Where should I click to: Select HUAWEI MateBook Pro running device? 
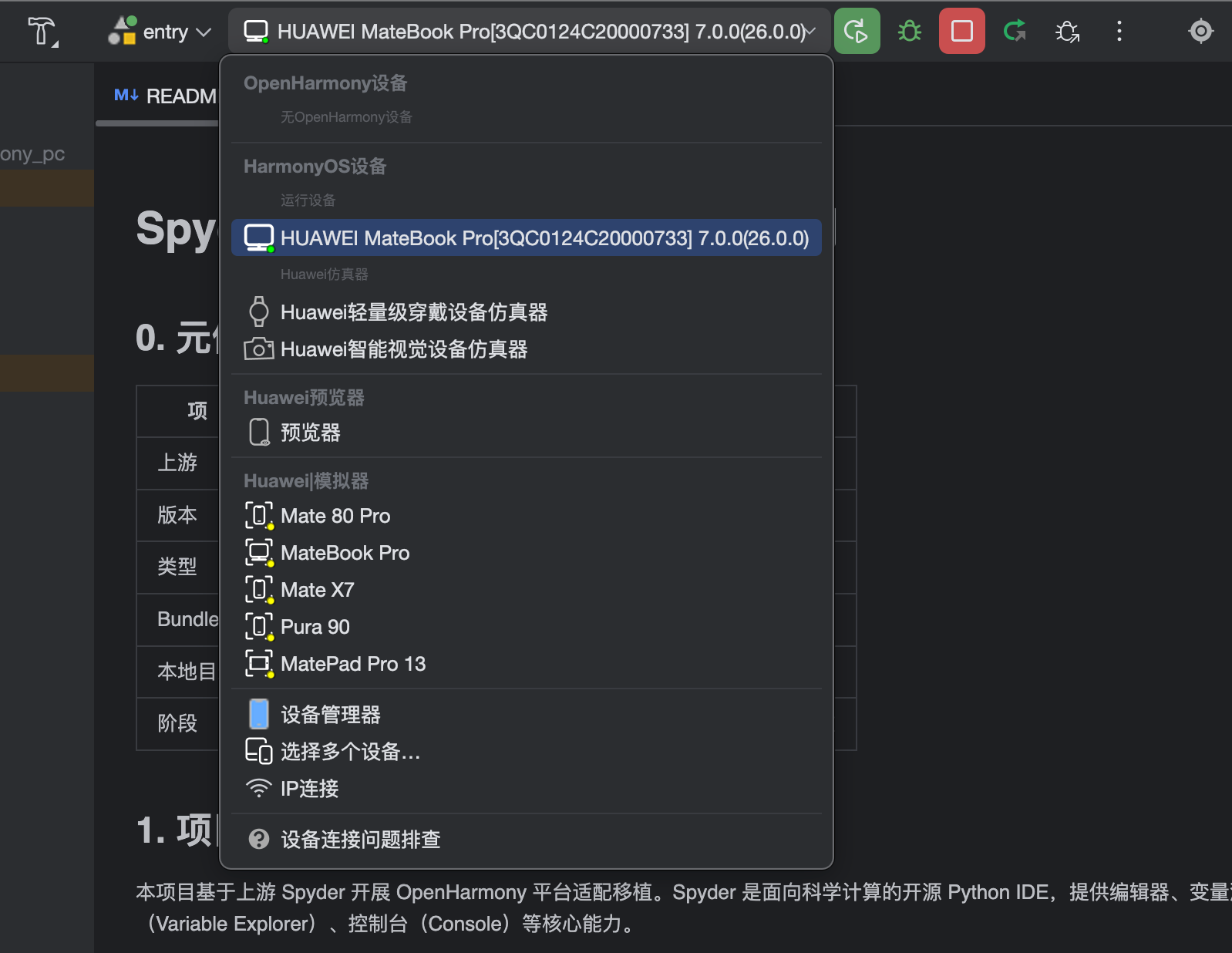(x=527, y=238)
